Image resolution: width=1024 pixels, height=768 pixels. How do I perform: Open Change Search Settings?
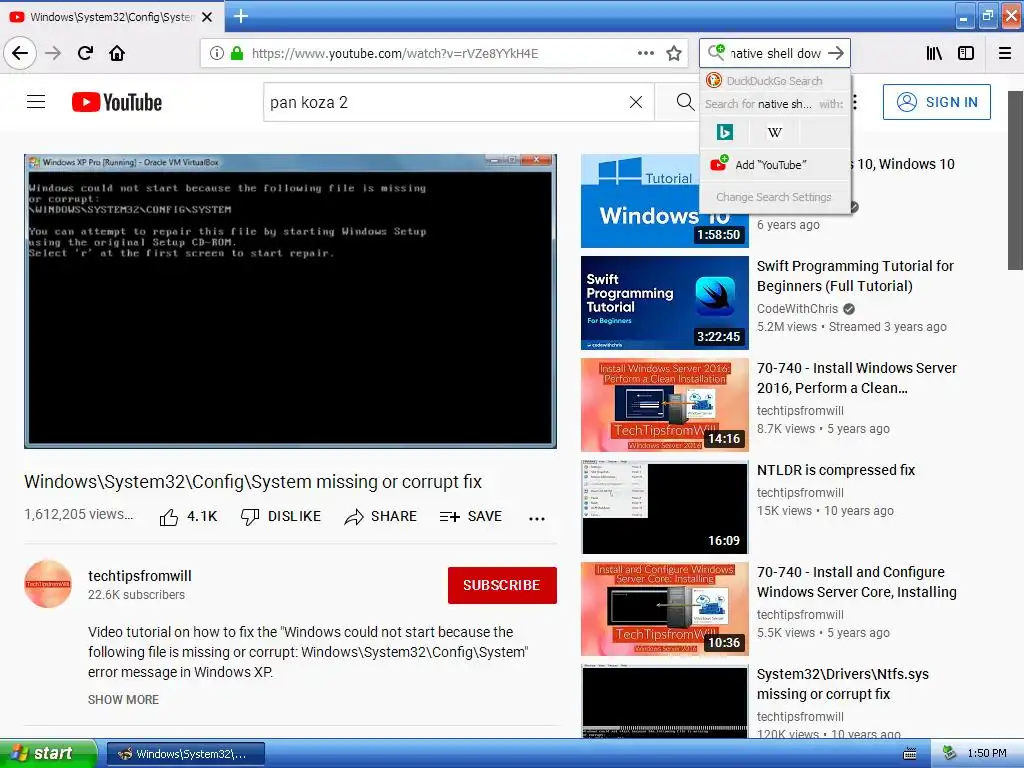tap(775, 197)
